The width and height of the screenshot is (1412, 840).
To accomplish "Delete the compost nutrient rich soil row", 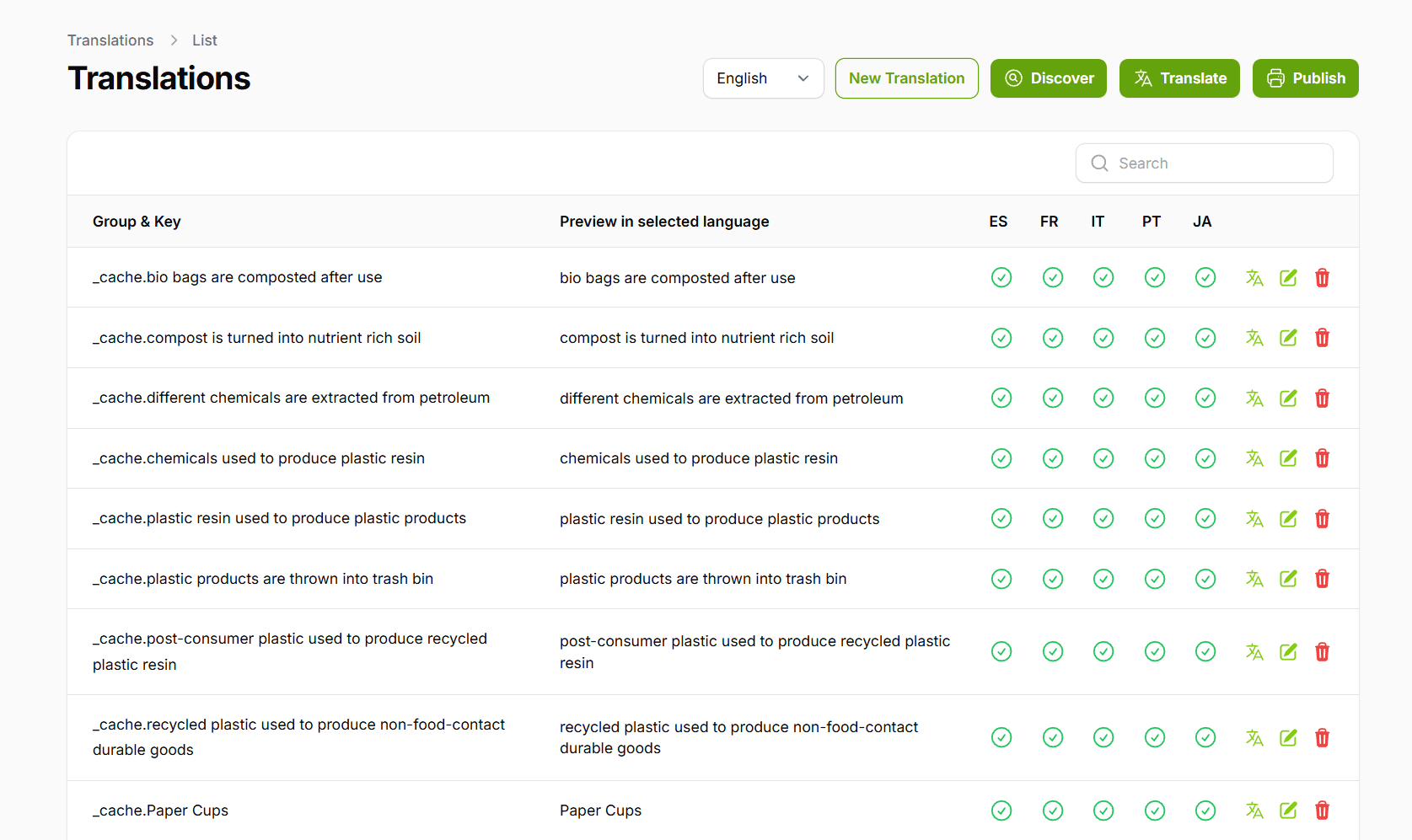I will pos(1322,338).
